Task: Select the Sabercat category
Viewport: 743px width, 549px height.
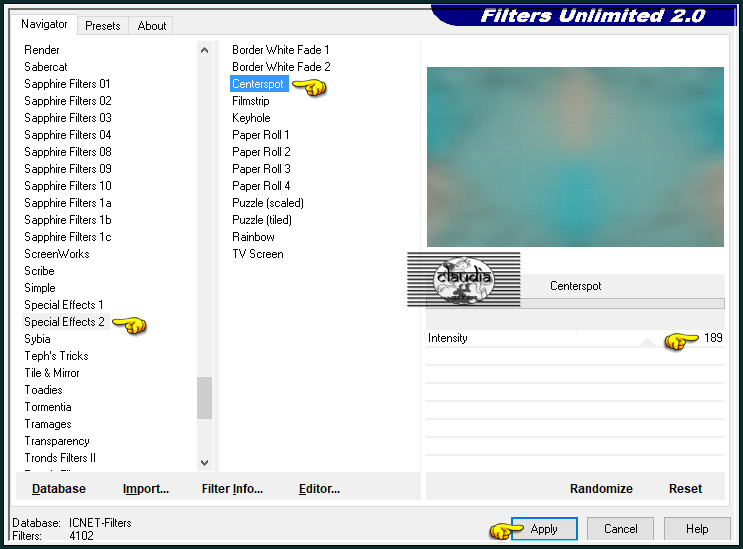Action: click(45, 67)
